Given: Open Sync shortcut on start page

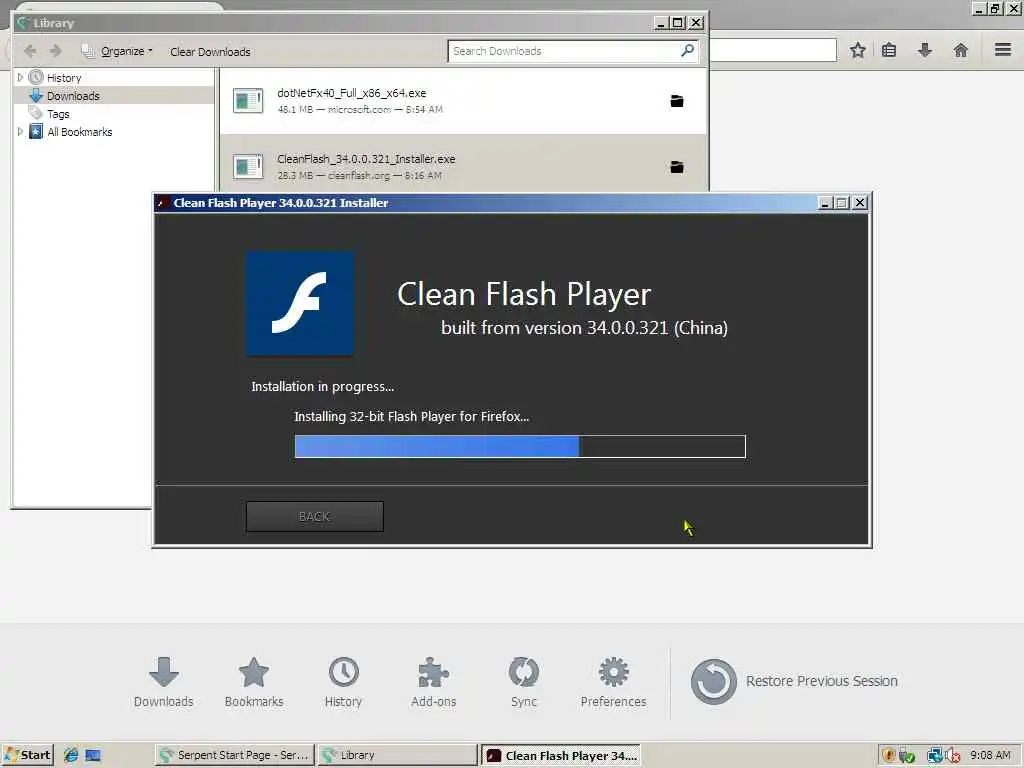Looking at the screenshot, I should [523, 682].
